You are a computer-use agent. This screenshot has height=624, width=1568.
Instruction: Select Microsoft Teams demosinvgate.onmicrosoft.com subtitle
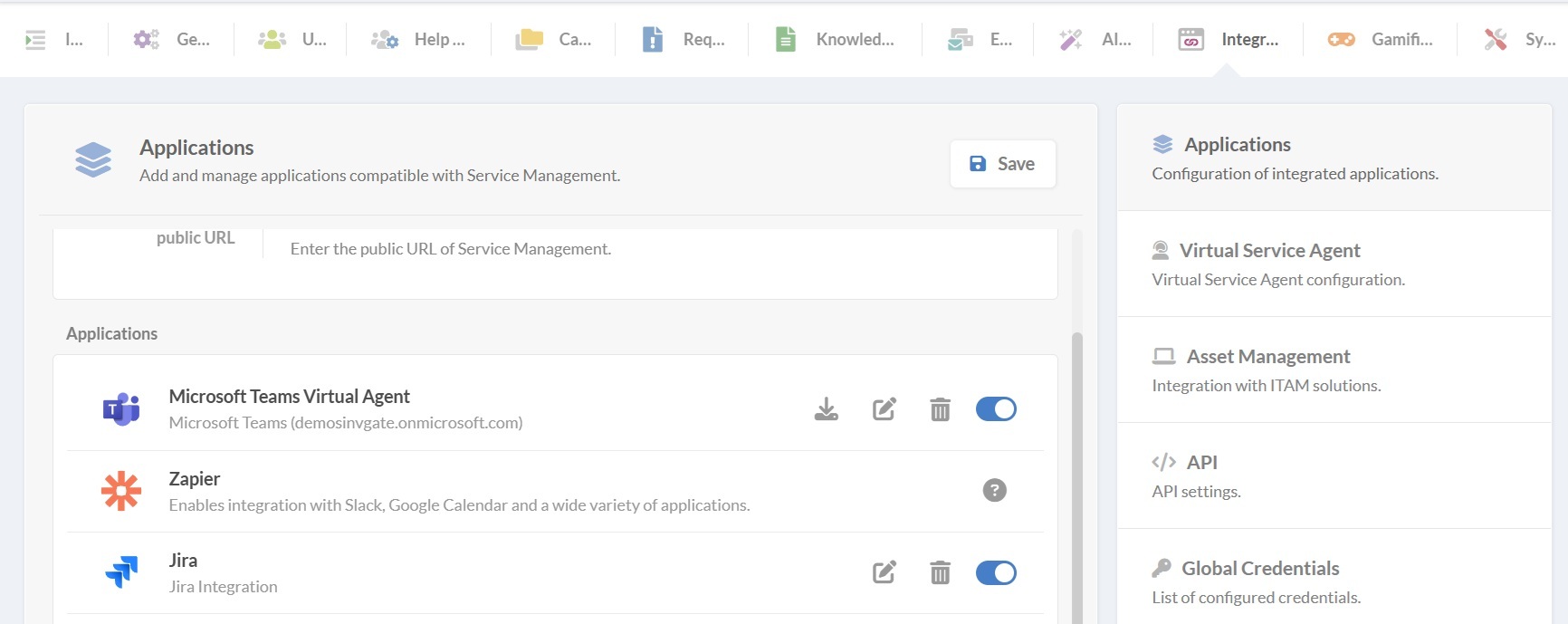point(346,423)
